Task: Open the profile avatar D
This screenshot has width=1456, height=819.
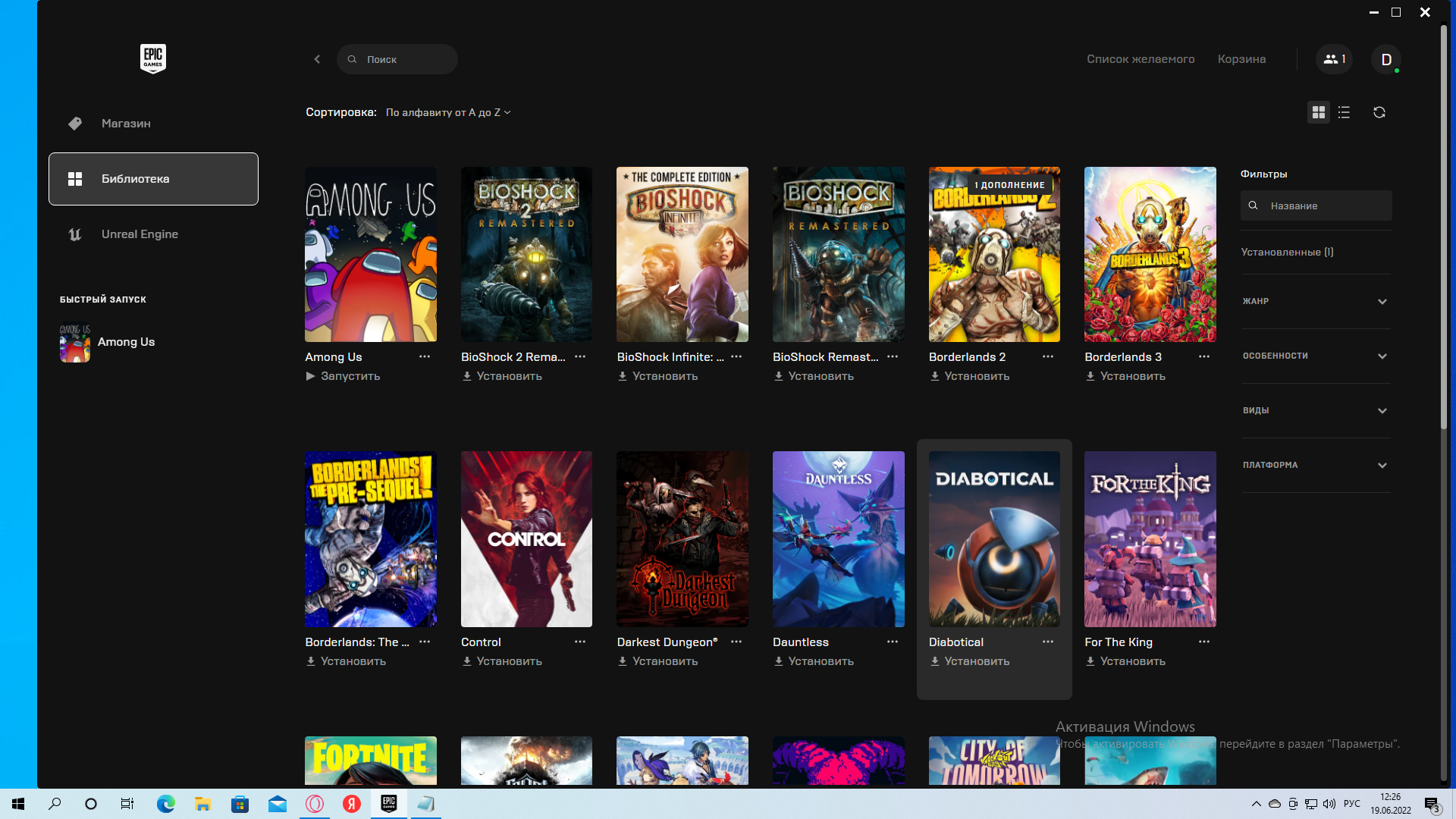Action: [x=1386, y=59]
